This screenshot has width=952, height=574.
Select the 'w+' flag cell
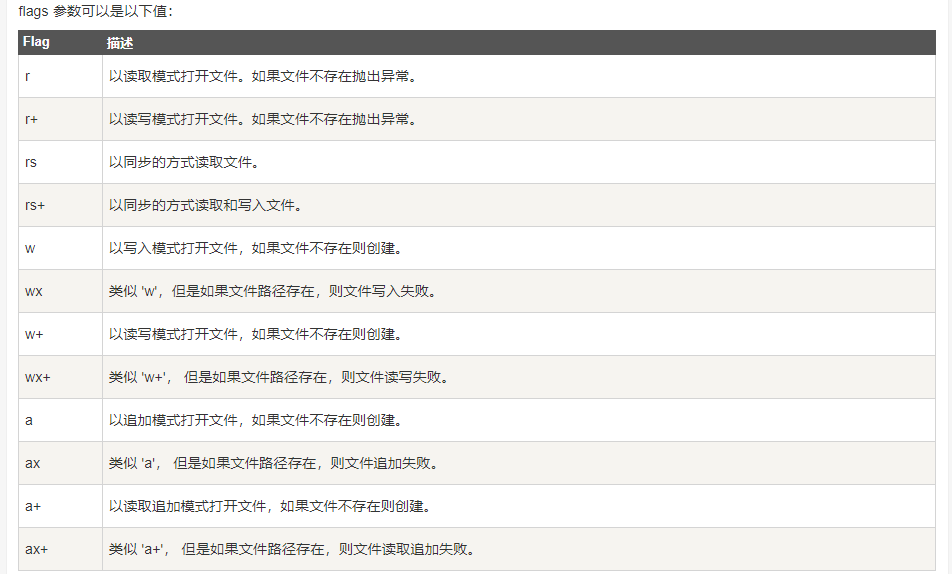coord(60,334)
